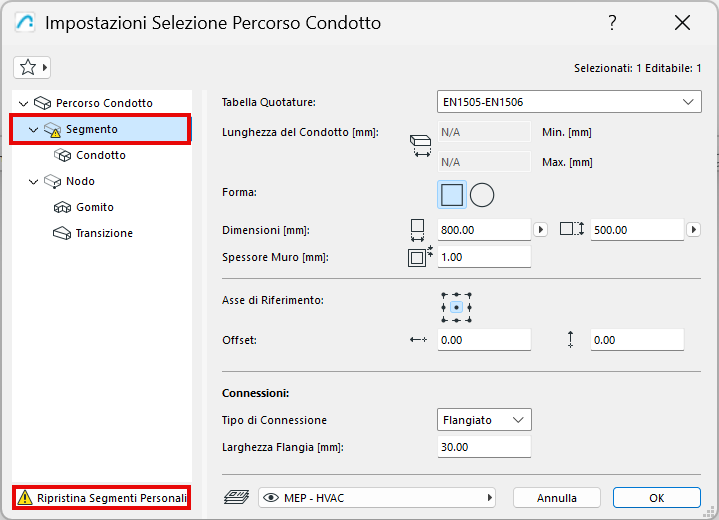
Task: Collapse the Nodo tree branch
Action: coord(34,181)
